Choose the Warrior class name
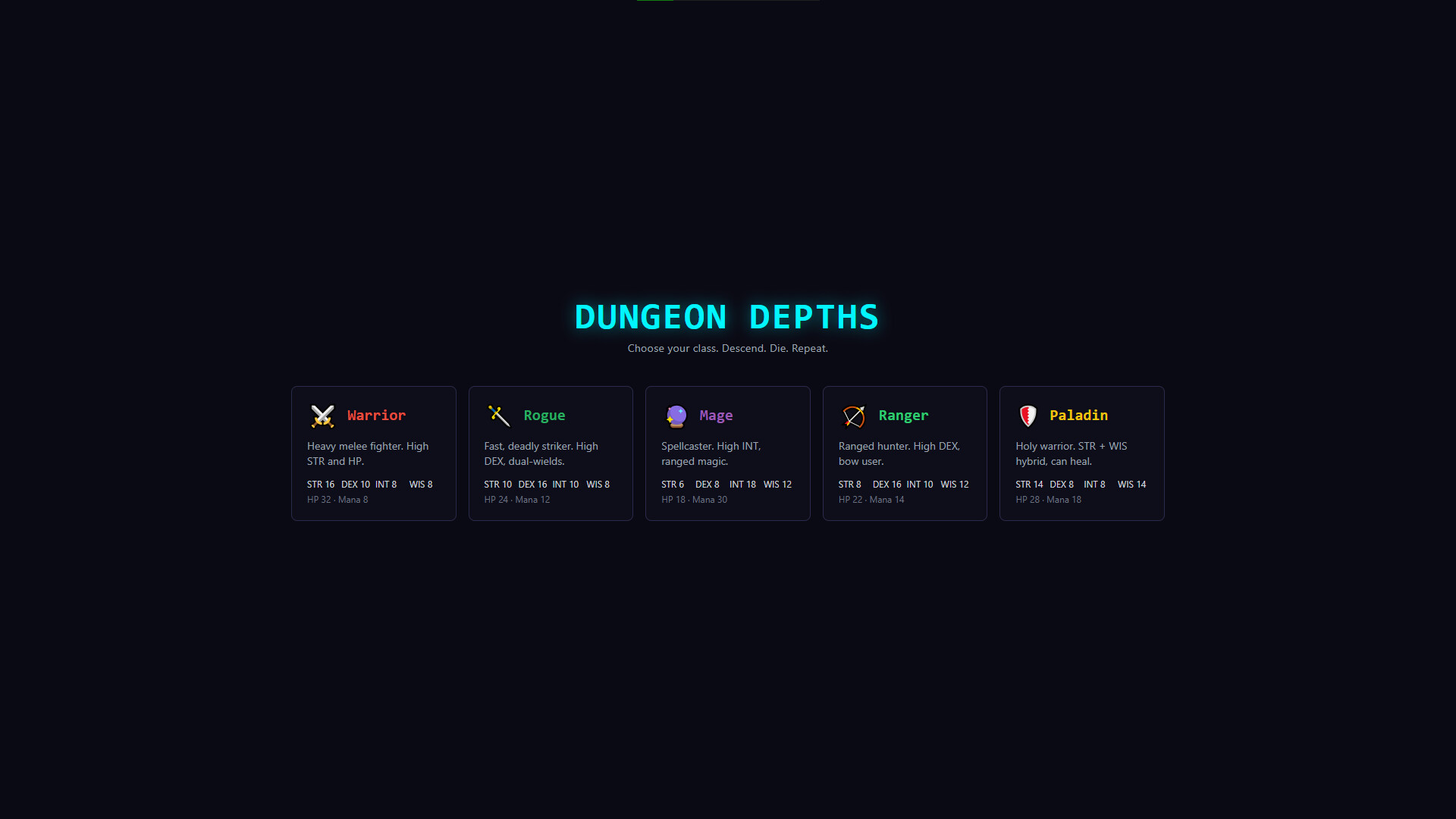Screen dimensions: 1456x819 click(376, 416)
